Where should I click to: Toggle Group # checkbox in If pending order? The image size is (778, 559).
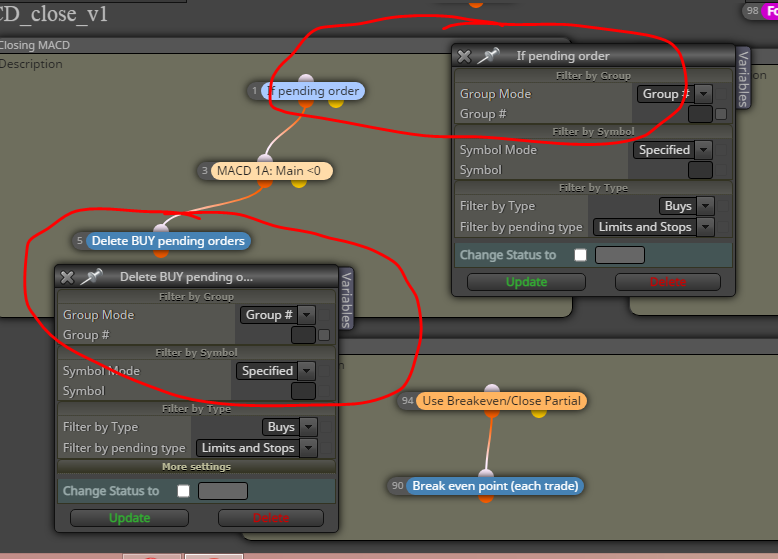[721, 114]
